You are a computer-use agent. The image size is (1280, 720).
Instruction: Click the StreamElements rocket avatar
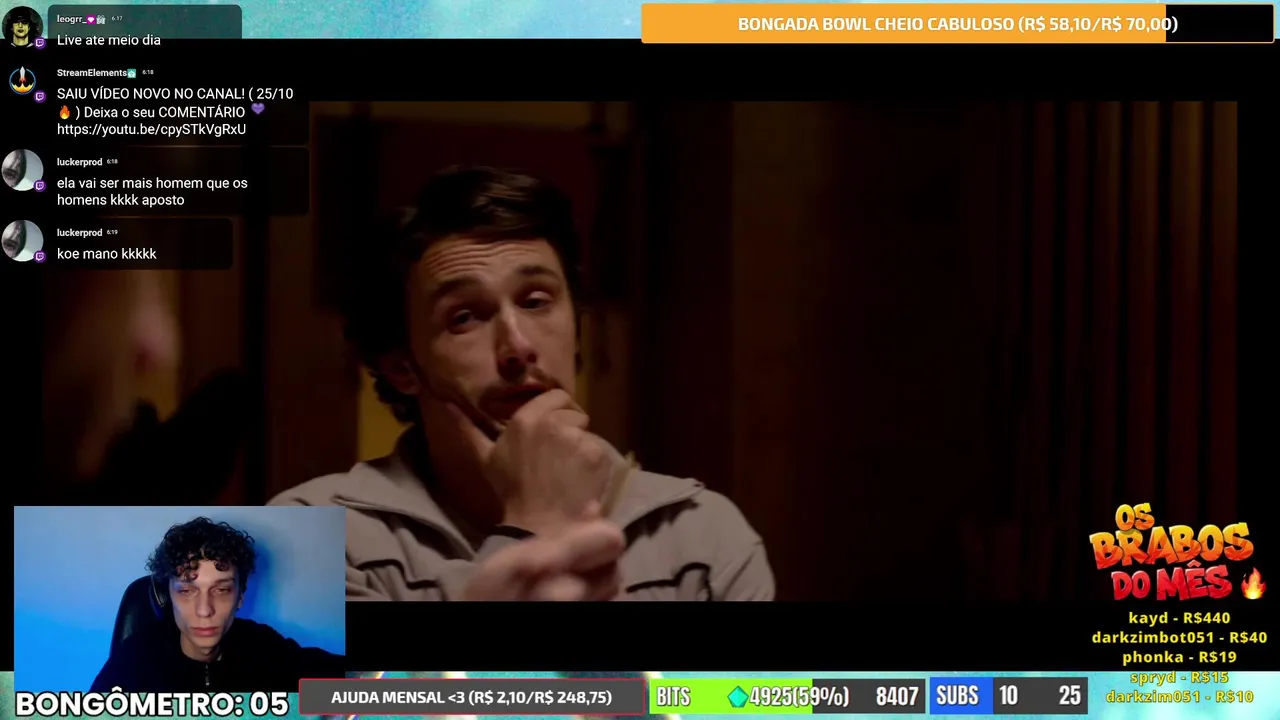[21, 81]
